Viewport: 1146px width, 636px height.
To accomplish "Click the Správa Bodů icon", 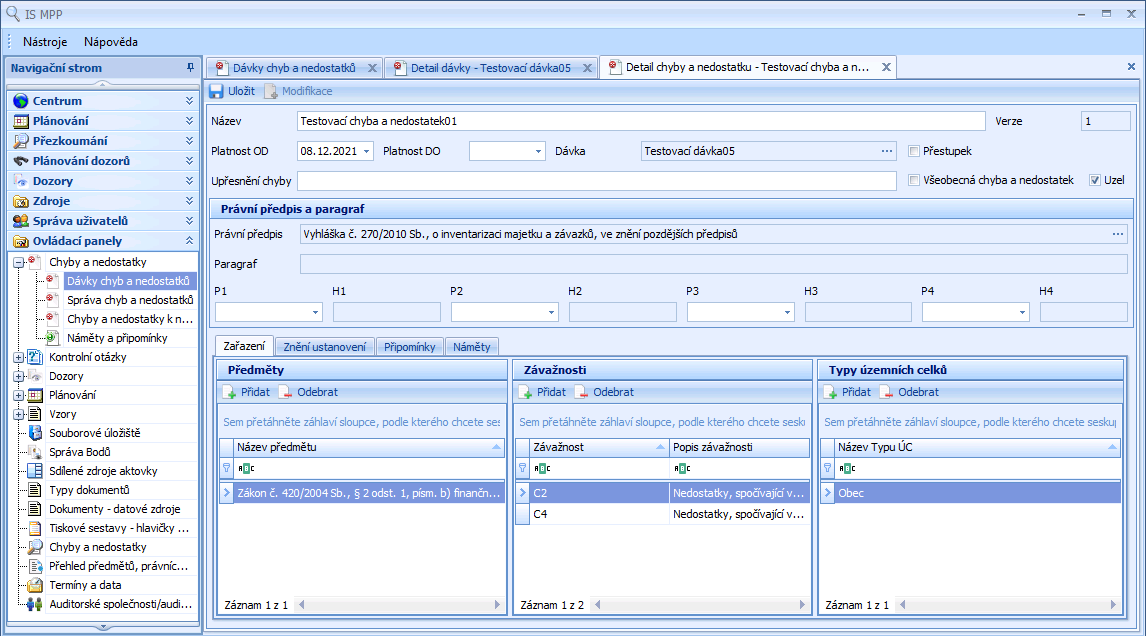I will coord(35,452).
